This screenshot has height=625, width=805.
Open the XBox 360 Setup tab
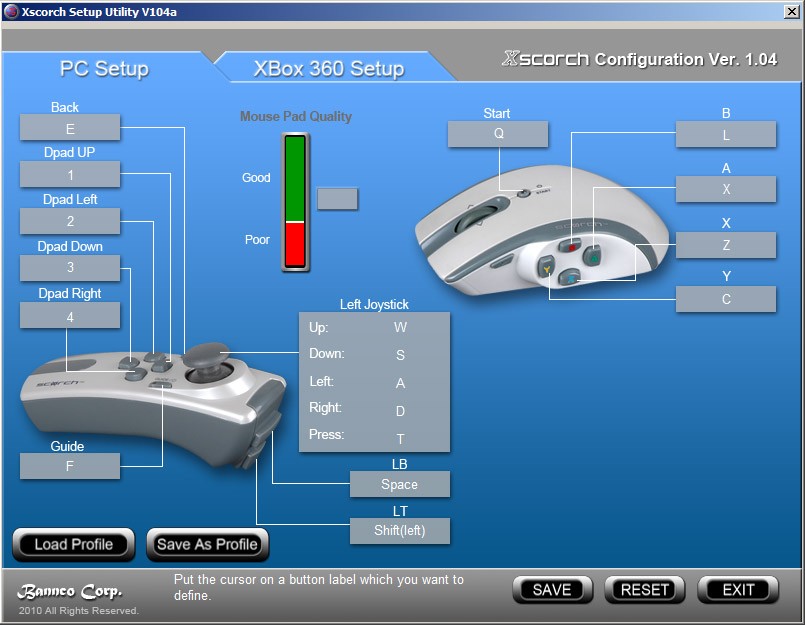329,68
